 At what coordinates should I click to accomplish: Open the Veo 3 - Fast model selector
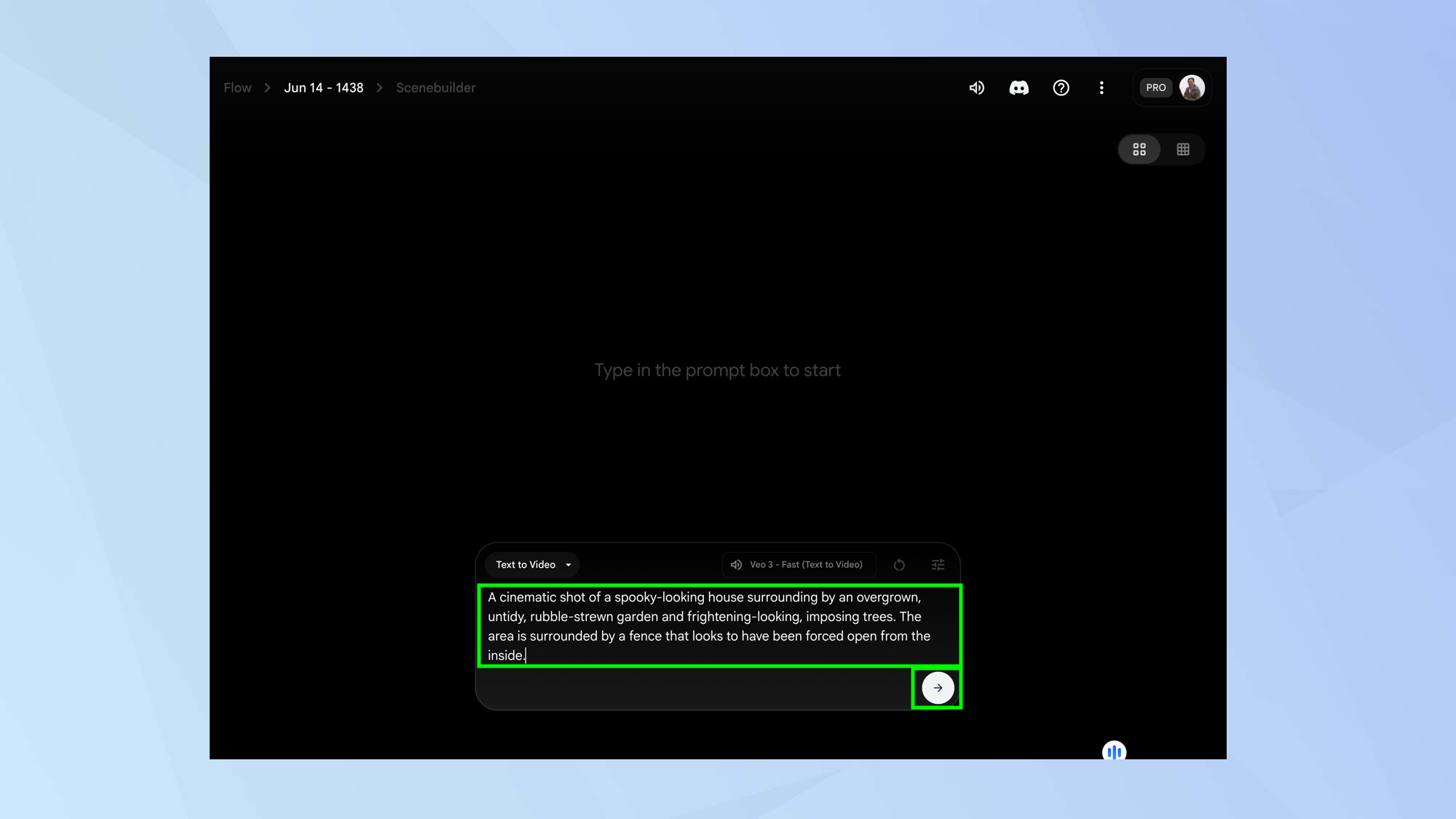806,565
